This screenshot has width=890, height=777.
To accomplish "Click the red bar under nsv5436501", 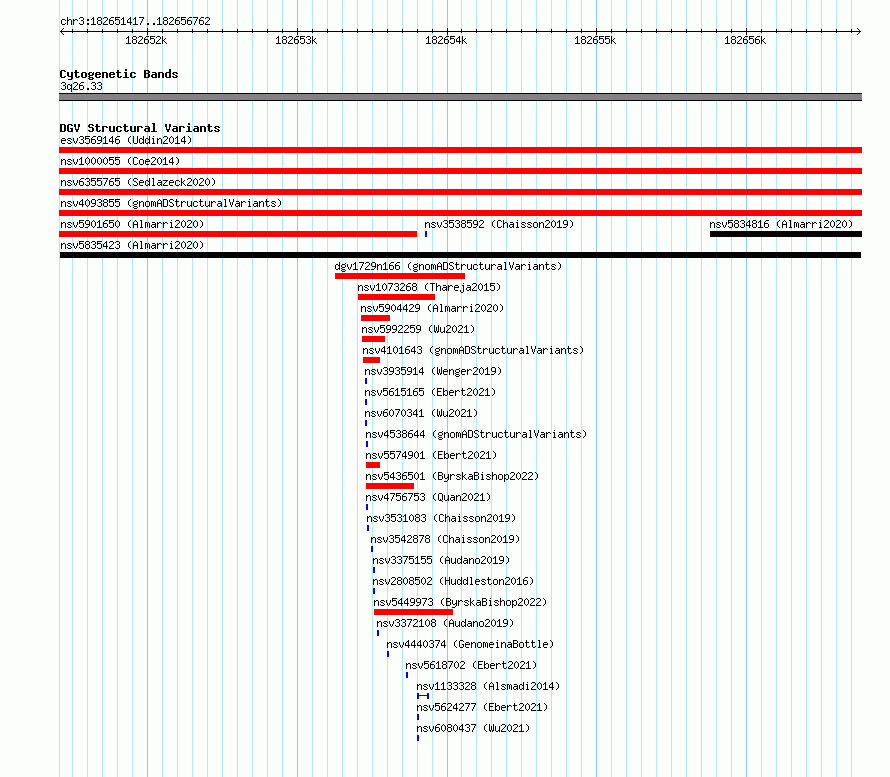I will coord(390,486).
